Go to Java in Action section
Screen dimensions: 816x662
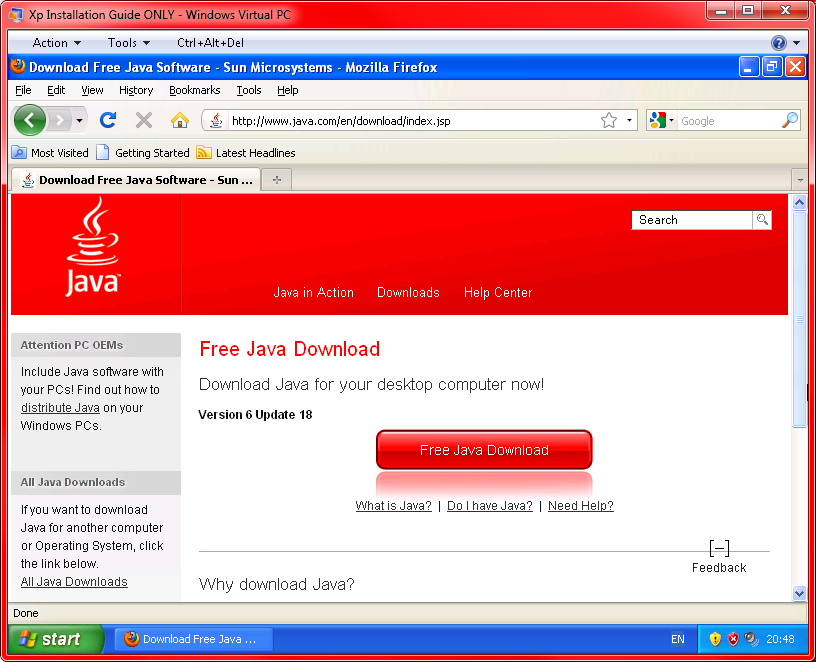(313, 292)
